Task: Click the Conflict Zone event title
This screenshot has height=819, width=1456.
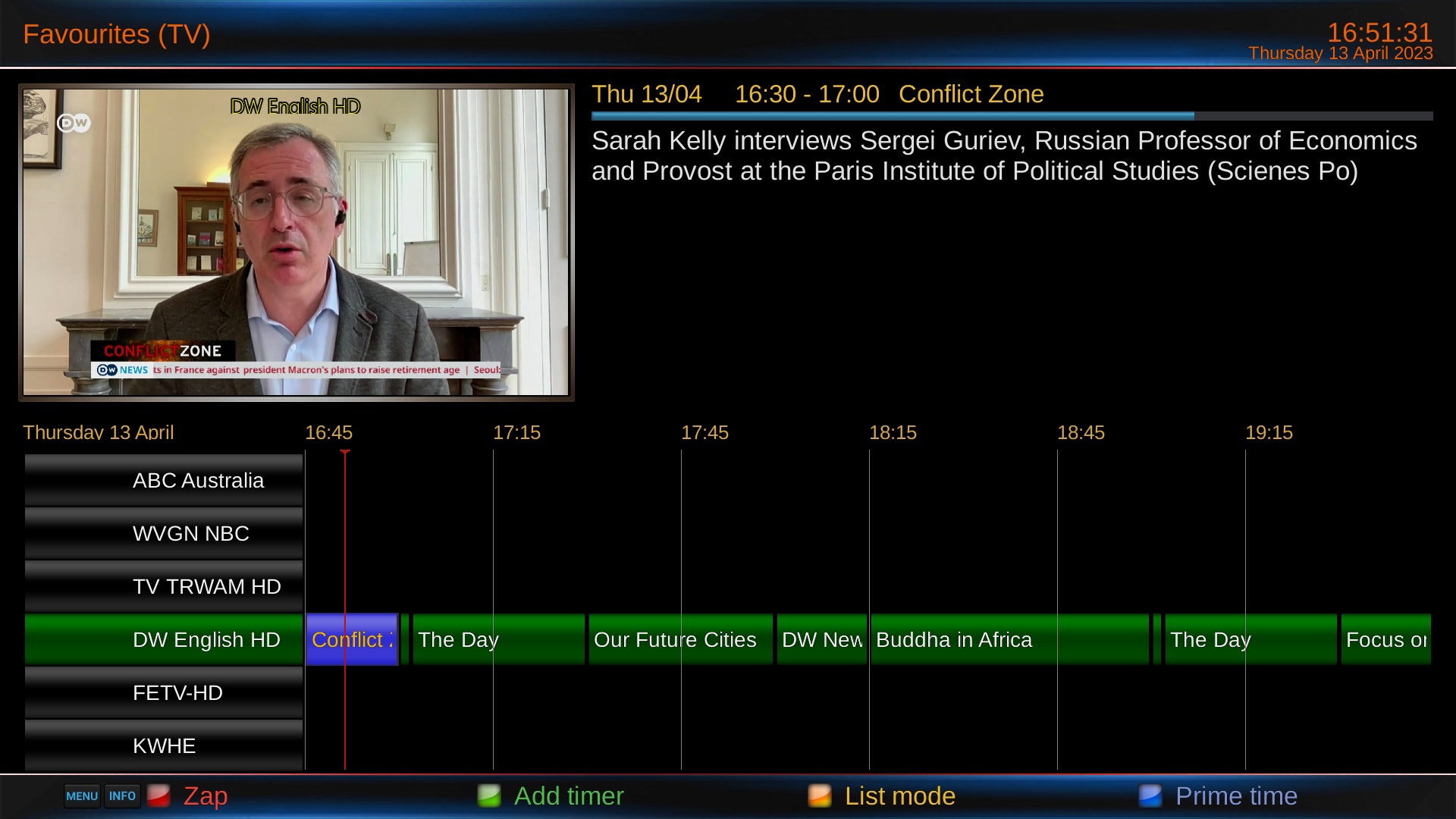Action: click(971, 94)
